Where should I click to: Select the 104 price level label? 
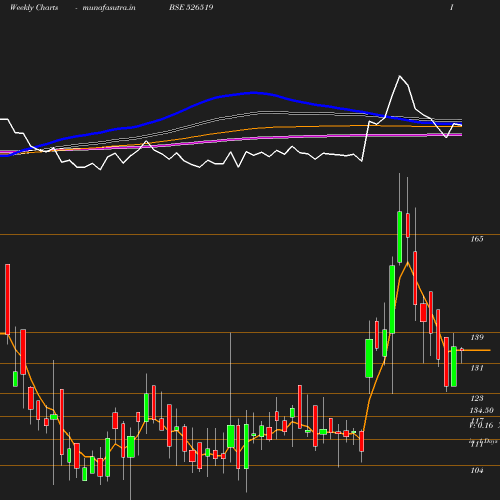click(477, 470)
